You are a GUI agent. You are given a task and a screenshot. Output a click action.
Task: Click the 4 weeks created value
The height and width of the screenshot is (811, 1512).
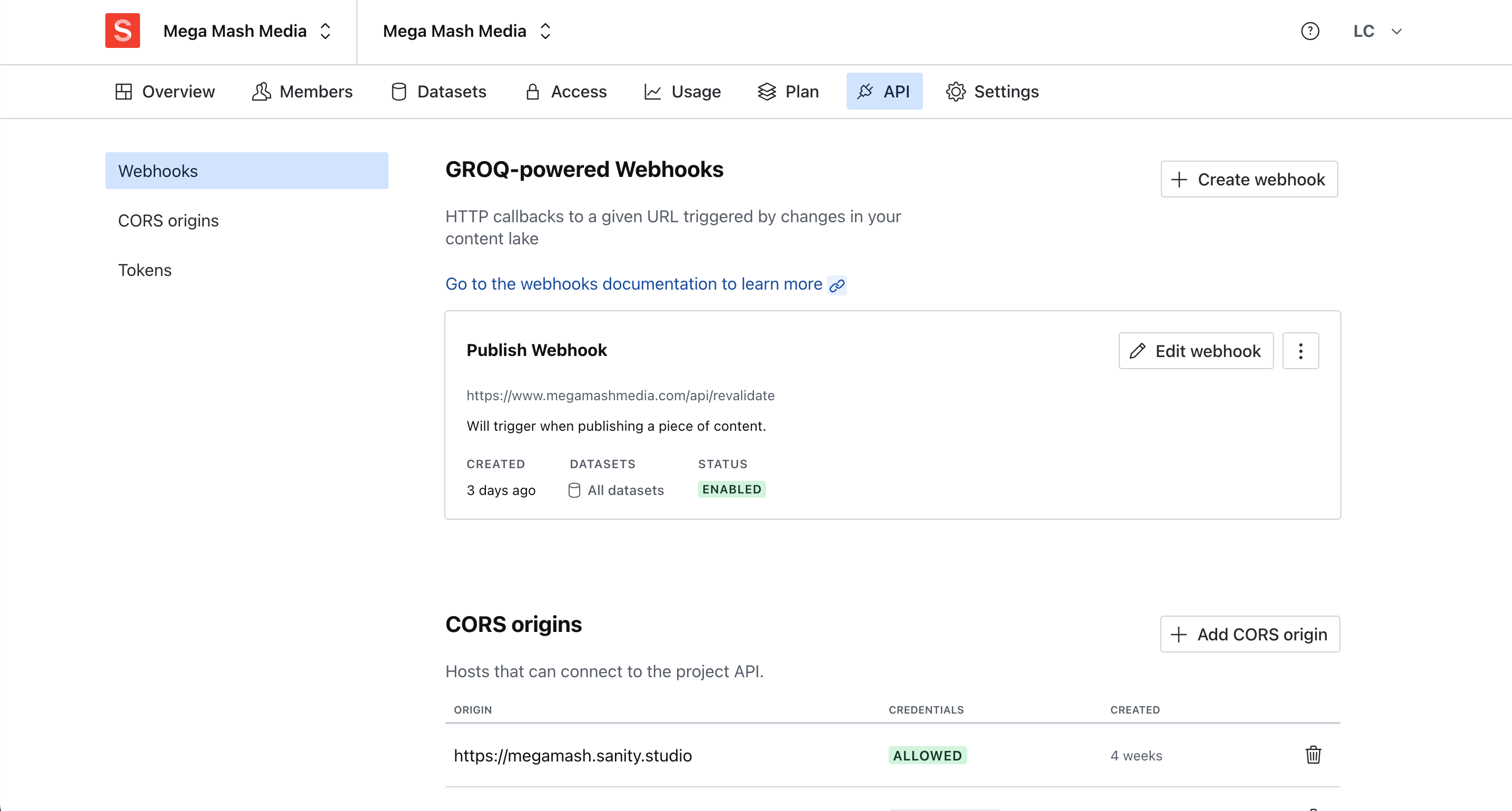coord(1136,756)
